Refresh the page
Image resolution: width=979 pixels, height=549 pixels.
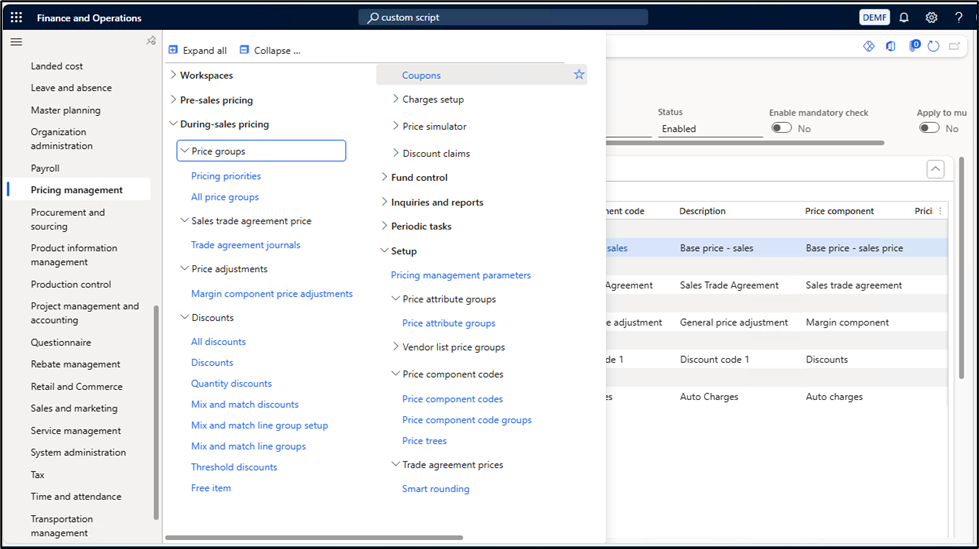933,46
